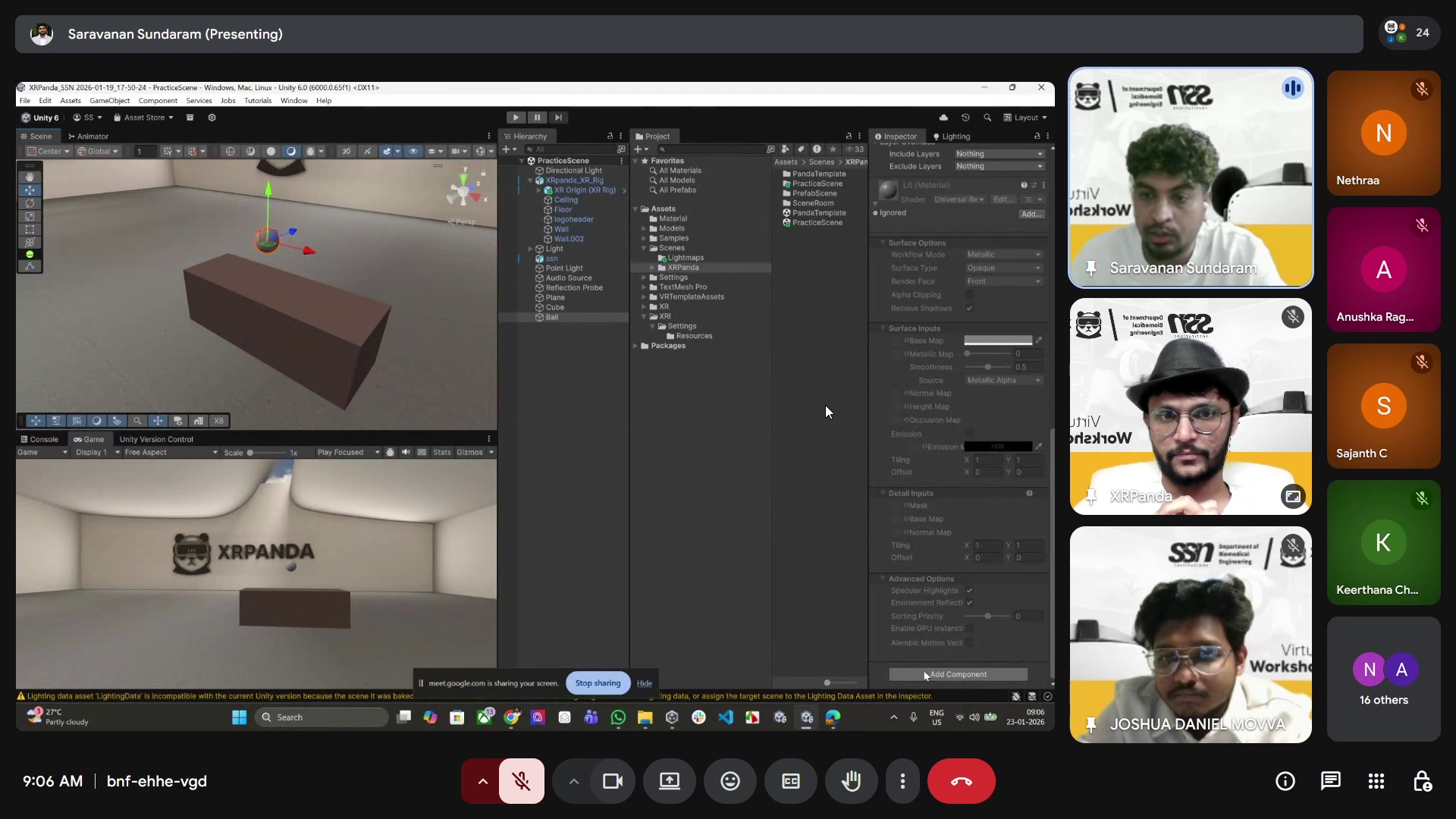This screenshot has height=819, width=1456.
Task: Toggle the Receive Shadows checkbox
Action: point(969,309)
